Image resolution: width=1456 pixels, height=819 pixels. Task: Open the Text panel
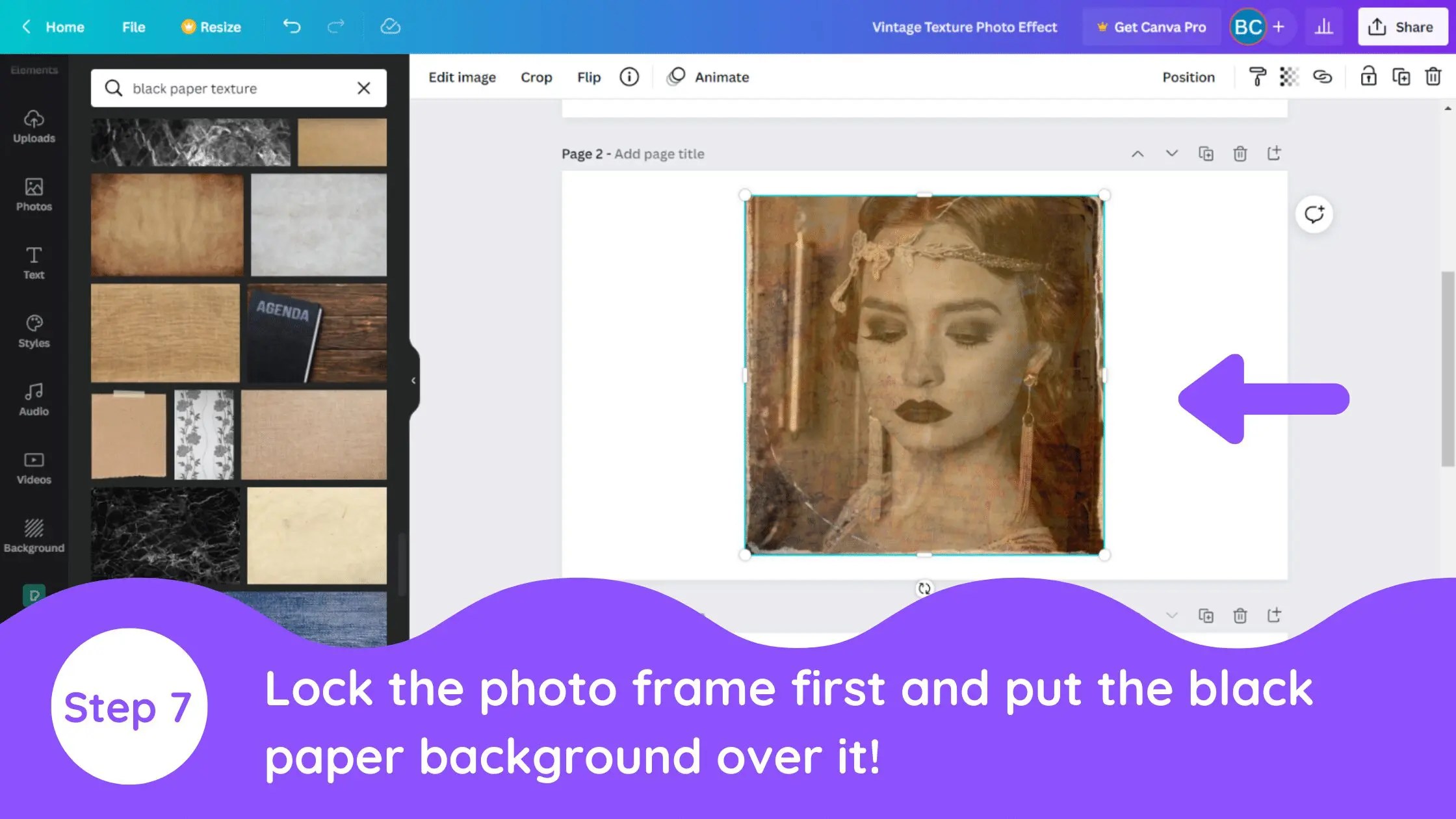(x=33, y=263)
